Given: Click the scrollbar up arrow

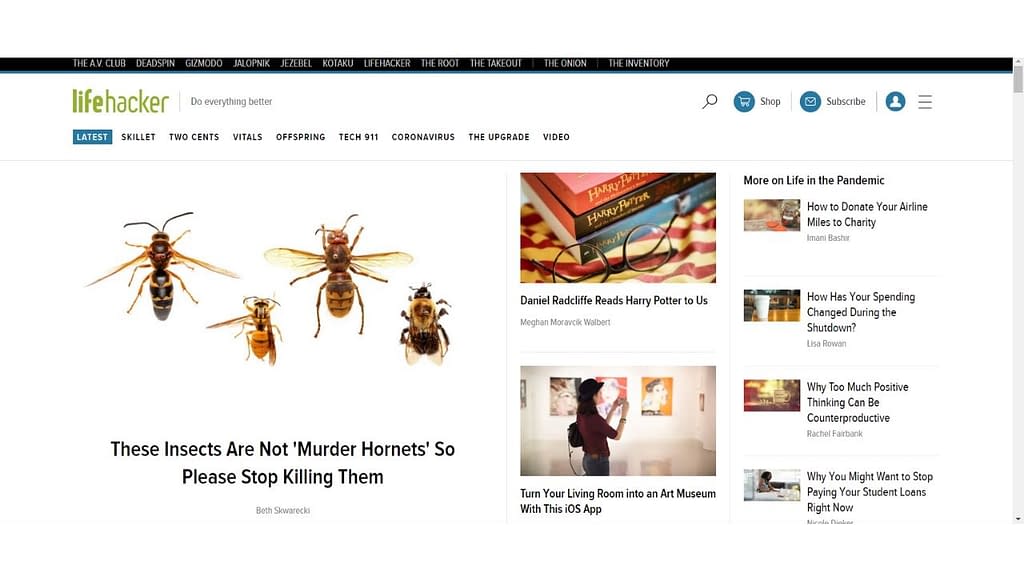Looking at the screenshot, I should click(x=1018, y=61).
